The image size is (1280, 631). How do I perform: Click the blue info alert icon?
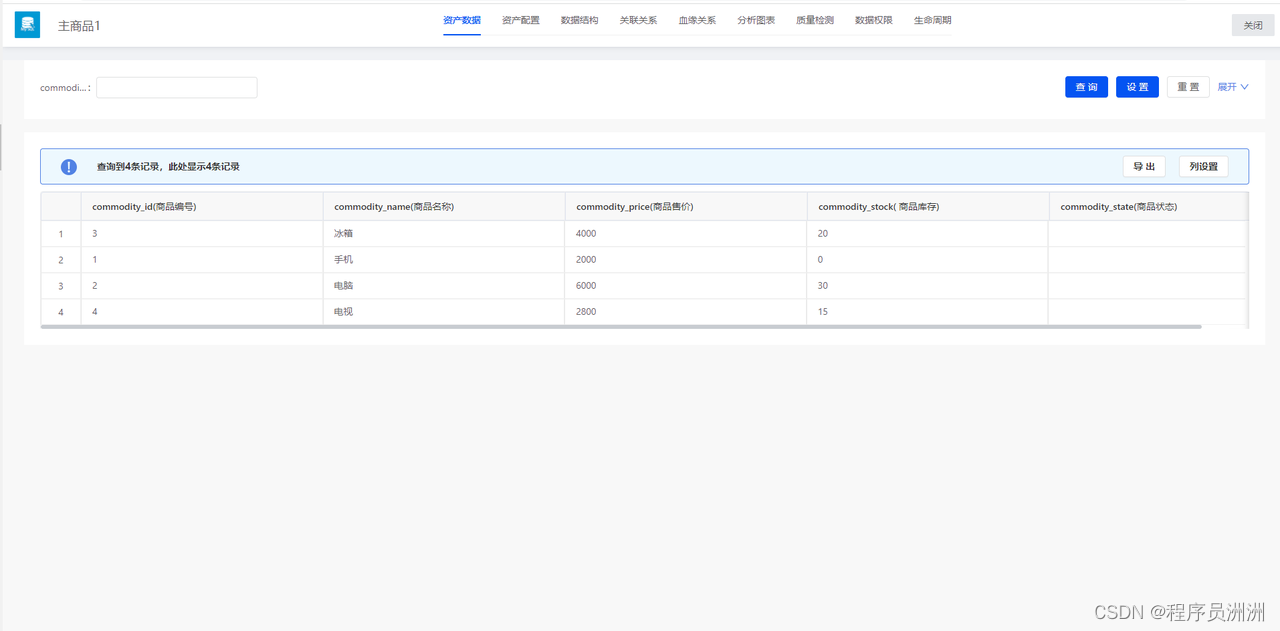69,167
